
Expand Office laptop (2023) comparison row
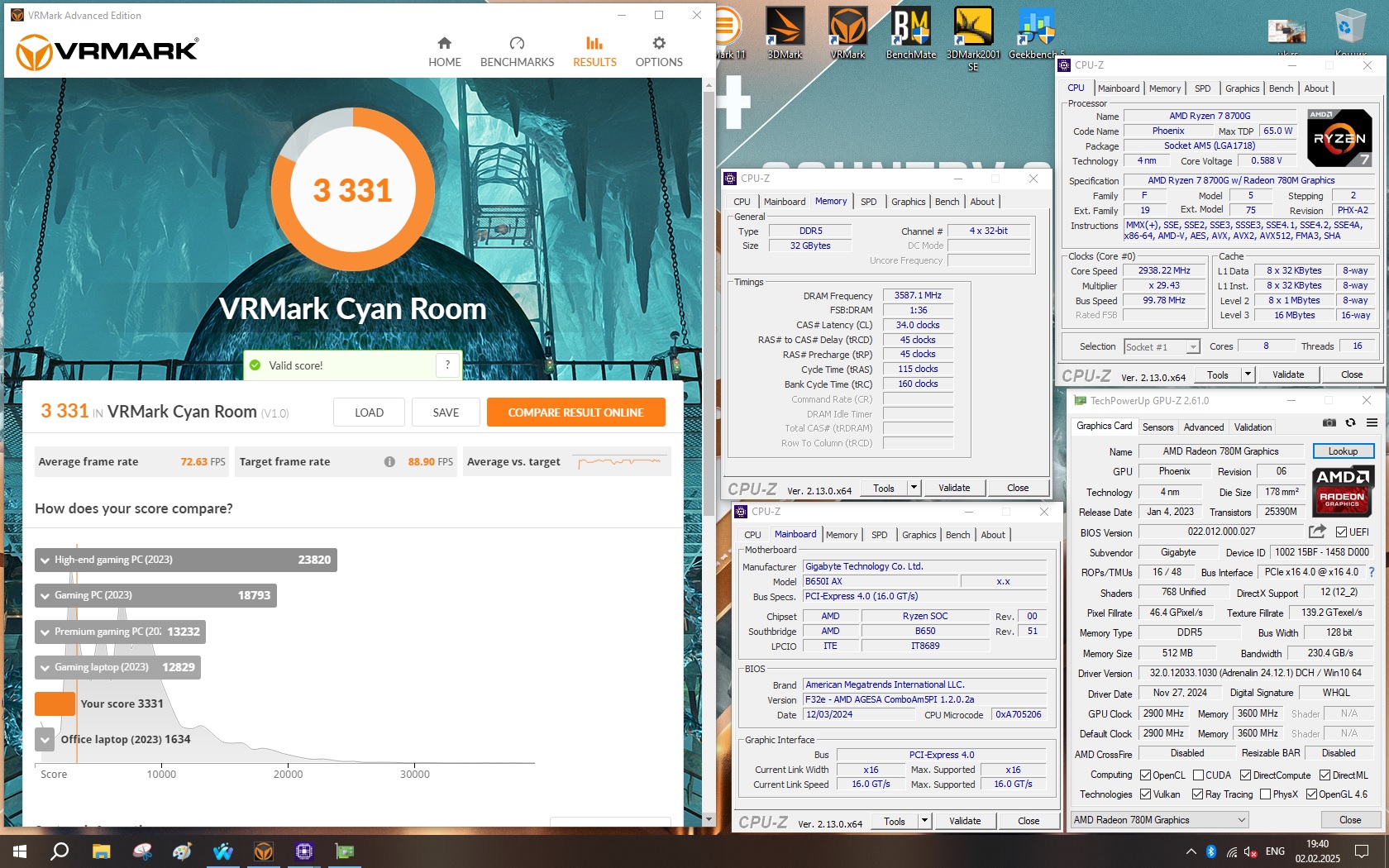click(x=45, y=739)
